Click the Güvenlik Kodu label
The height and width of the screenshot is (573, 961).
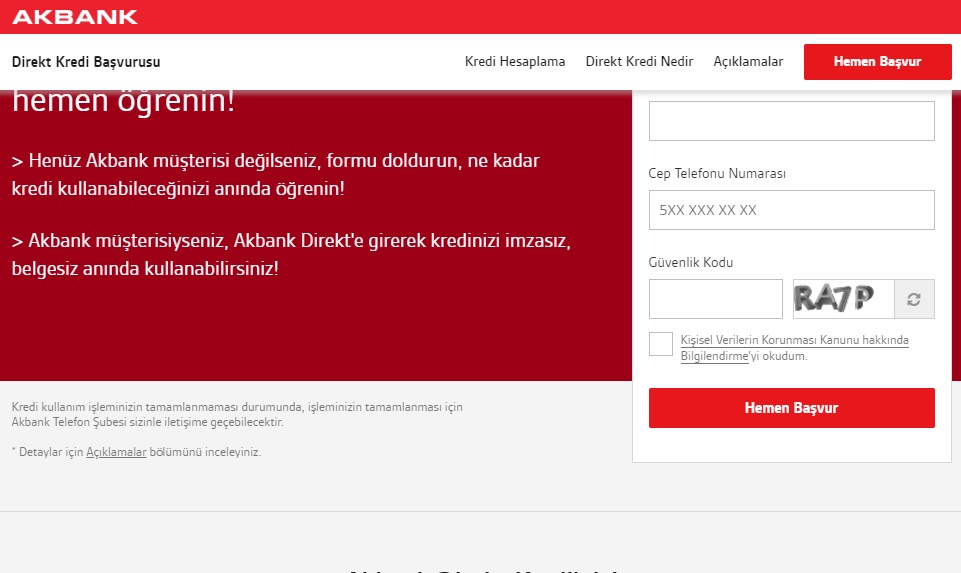690,262
